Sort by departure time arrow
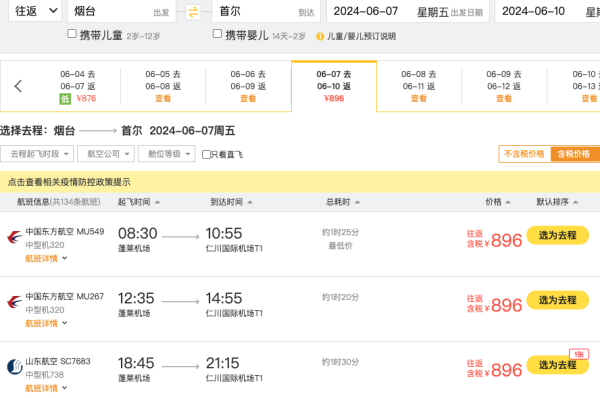Image resolution: width=600 pixels, height=398 pixels. pyautogui.click(x=157, y=202)
